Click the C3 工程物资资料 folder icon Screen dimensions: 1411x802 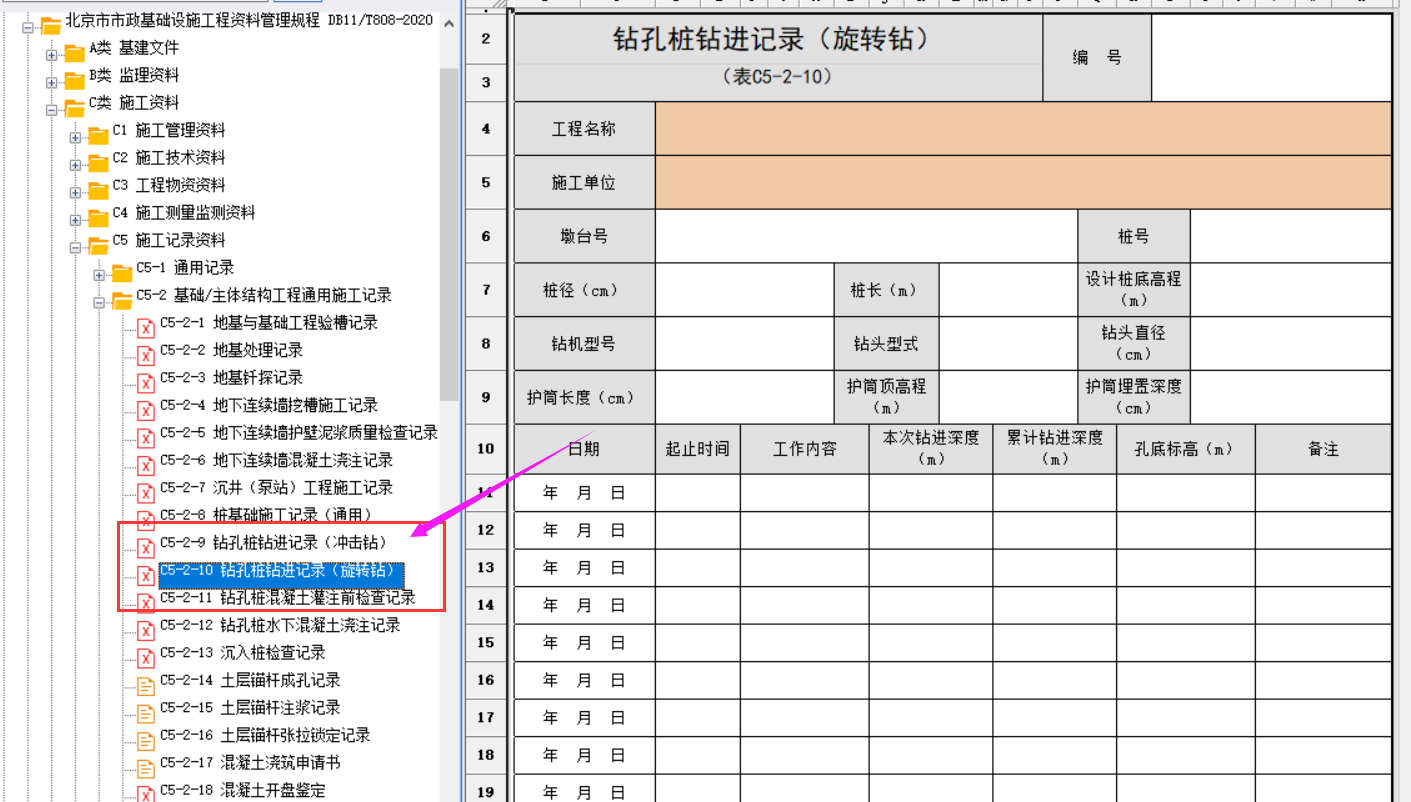coord(97,189)
